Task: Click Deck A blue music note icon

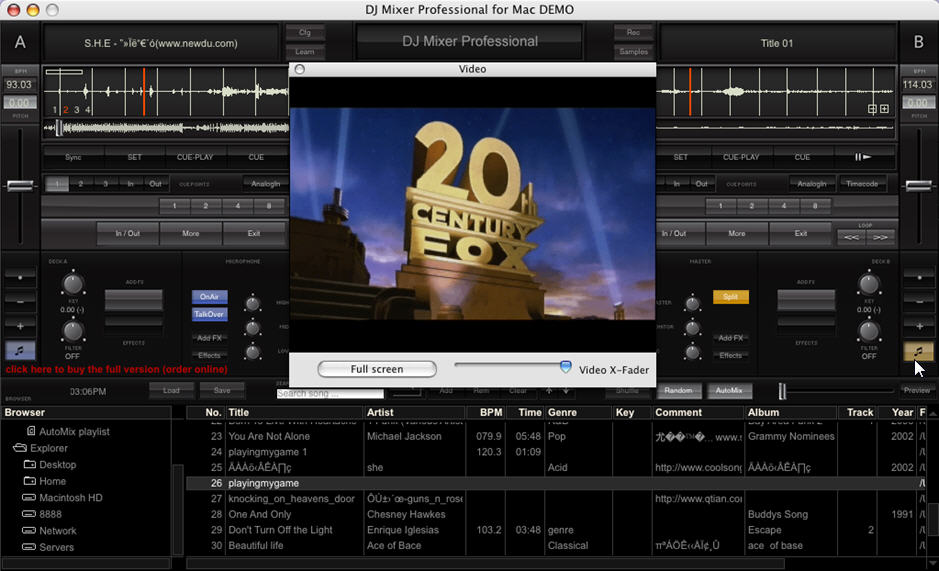Action: coord(20,351)
